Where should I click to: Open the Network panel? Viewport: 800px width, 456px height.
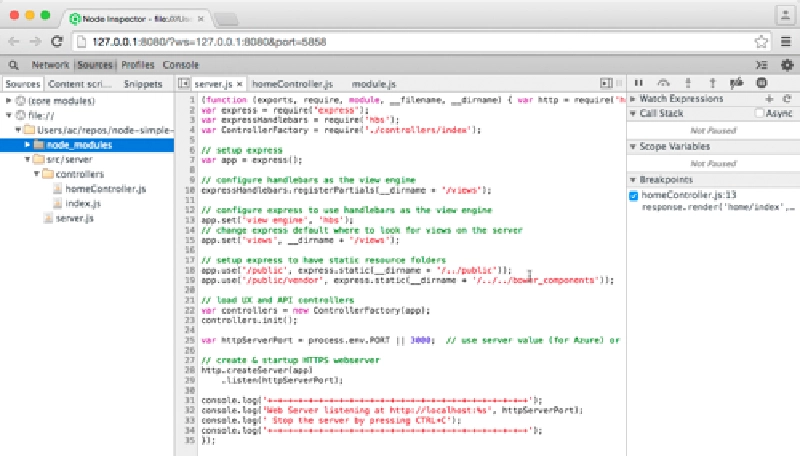tap(50, 65)
